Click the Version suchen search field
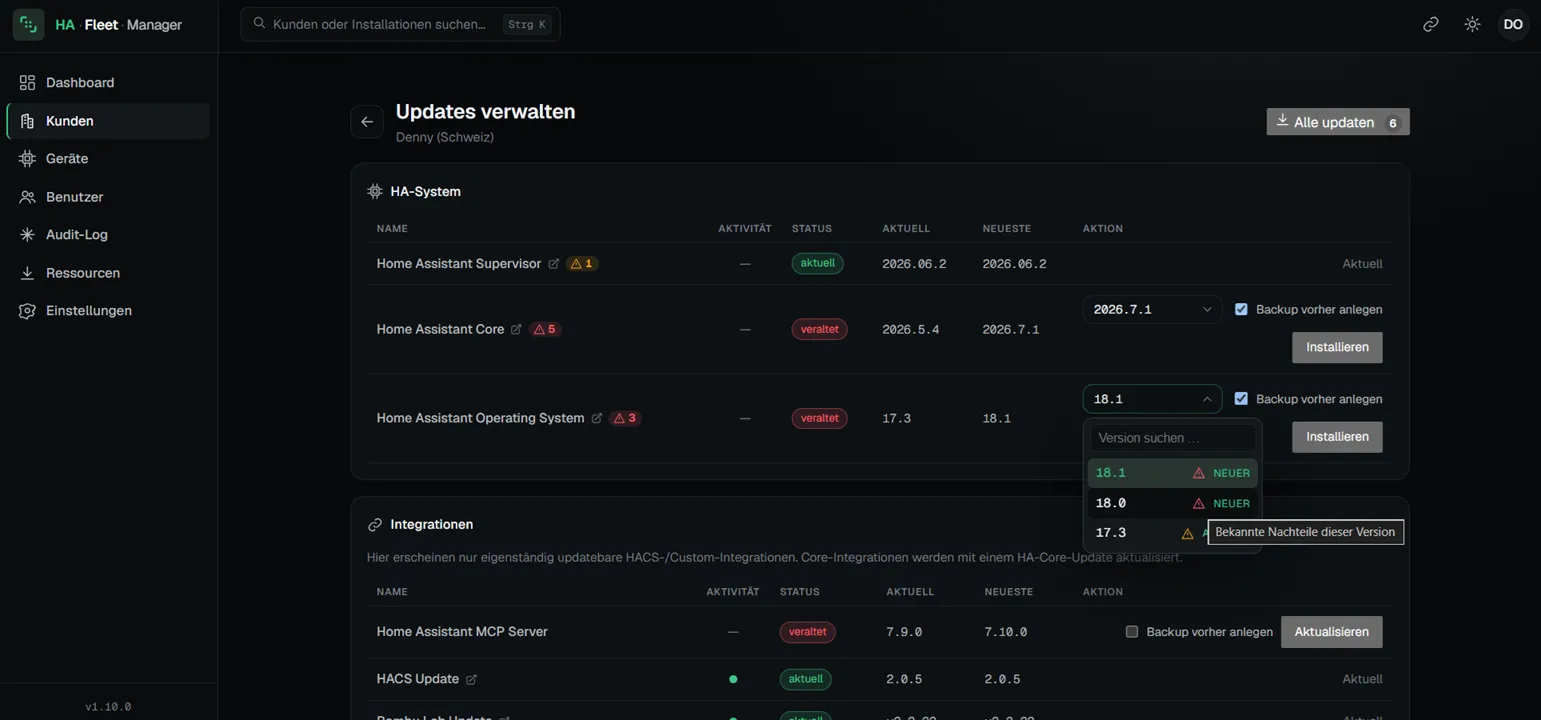Image resolution: width=1541 pixels, height=720 pixels. [1172, 438]
